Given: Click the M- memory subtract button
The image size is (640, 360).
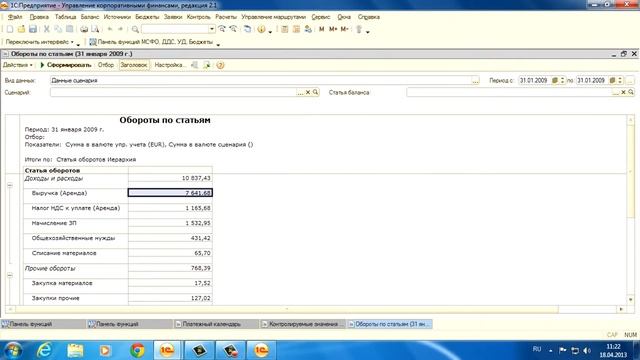Looking at the screenshot, I should [x=344, y=29].
